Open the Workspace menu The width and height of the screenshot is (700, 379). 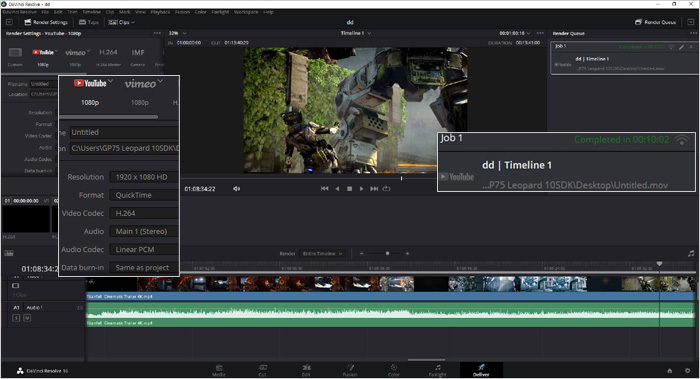[246, 12]
